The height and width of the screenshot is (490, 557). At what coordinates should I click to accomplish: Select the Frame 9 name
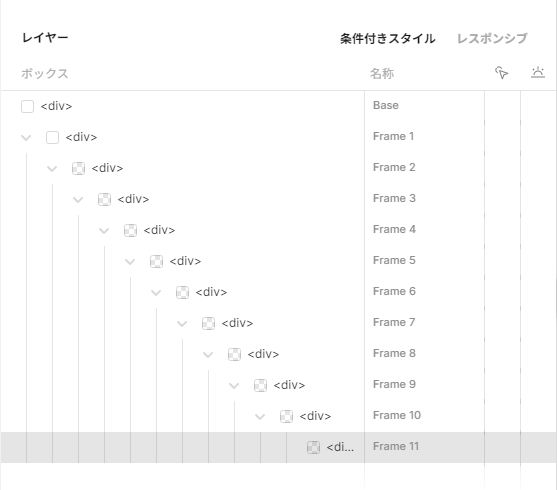coord(394,384)
